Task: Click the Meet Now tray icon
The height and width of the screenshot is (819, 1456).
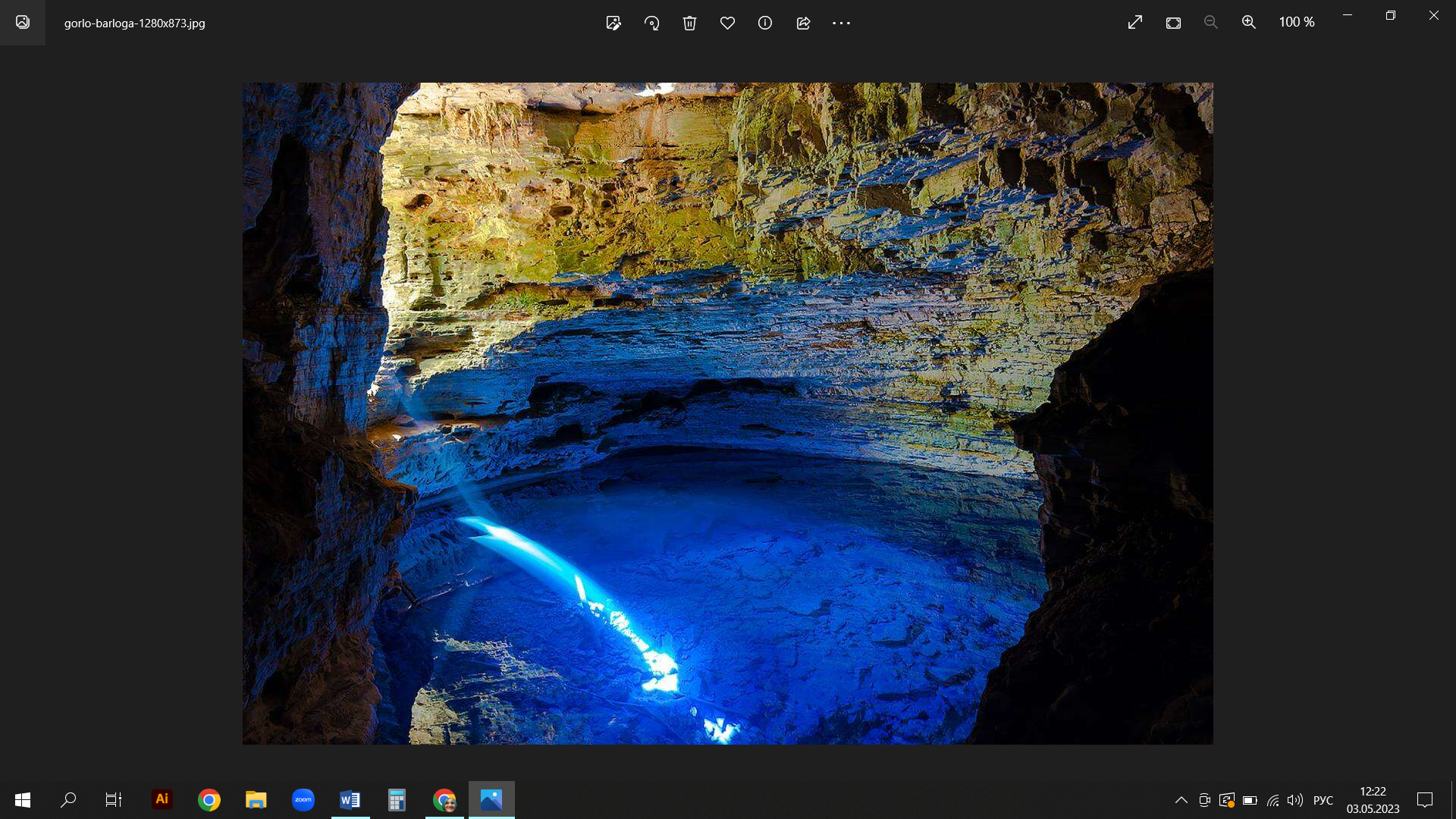Action: (1204, 800)
